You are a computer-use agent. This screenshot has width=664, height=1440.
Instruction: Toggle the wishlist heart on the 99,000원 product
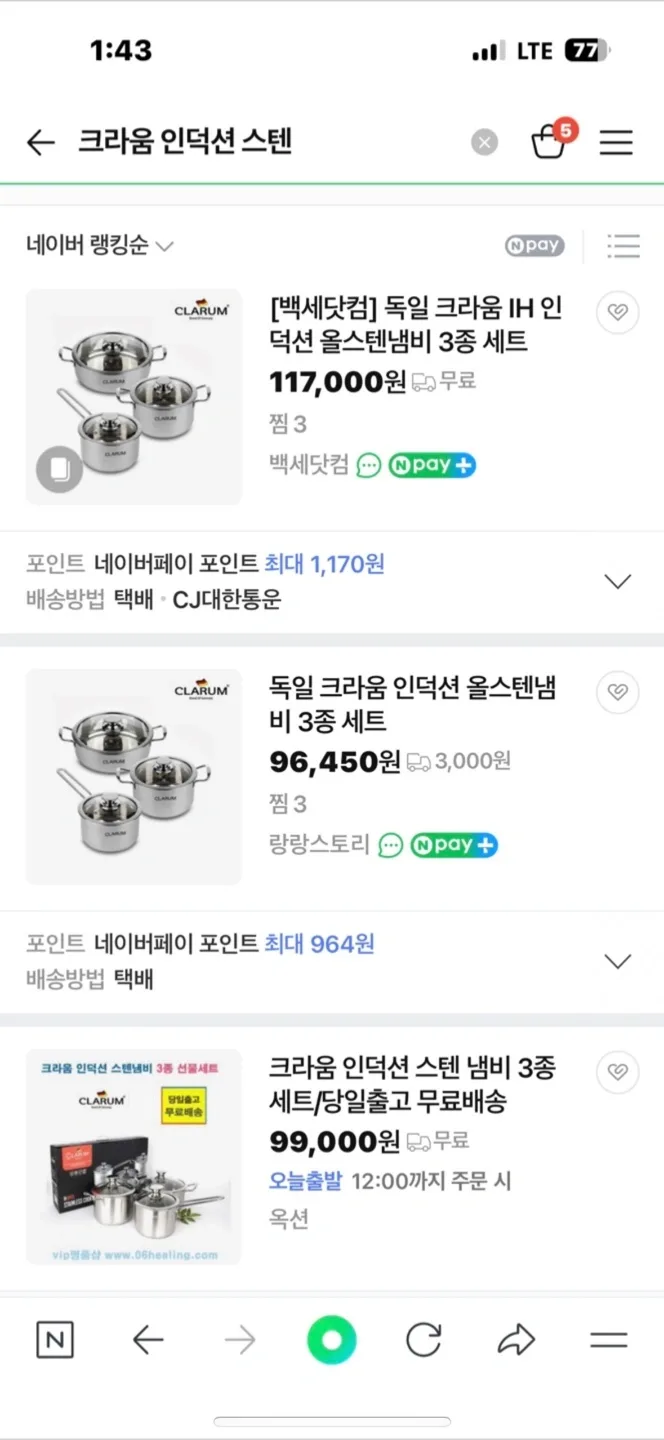click(x=618, y=1072)
